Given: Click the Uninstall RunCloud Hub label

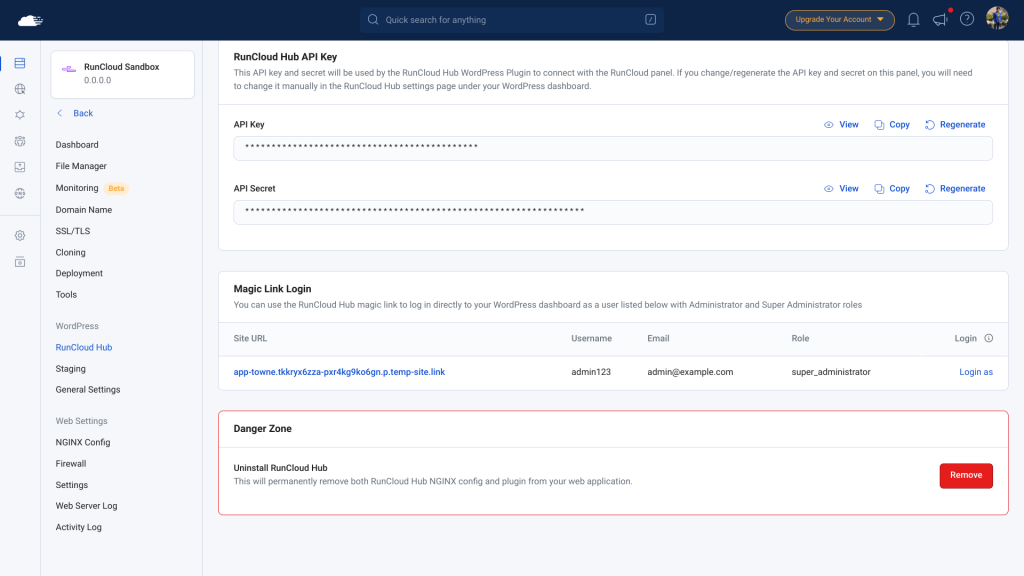Looking at the screenshot, I should 281,468.
